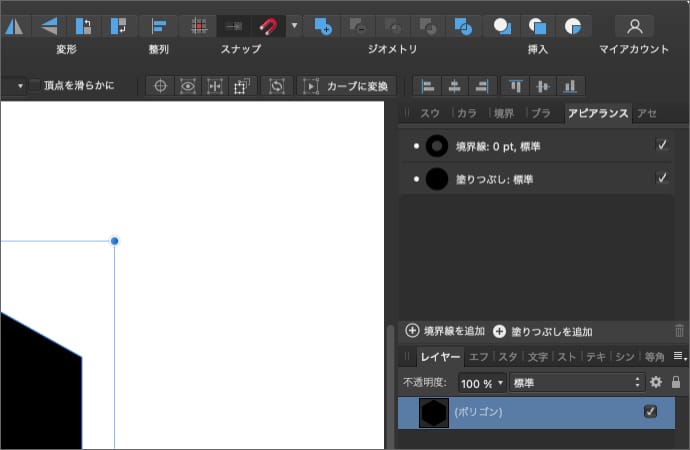Screen dimensions: 690x450
Task: Switch to the エフ (Effects) tab
Action: [x=479, y=356]
